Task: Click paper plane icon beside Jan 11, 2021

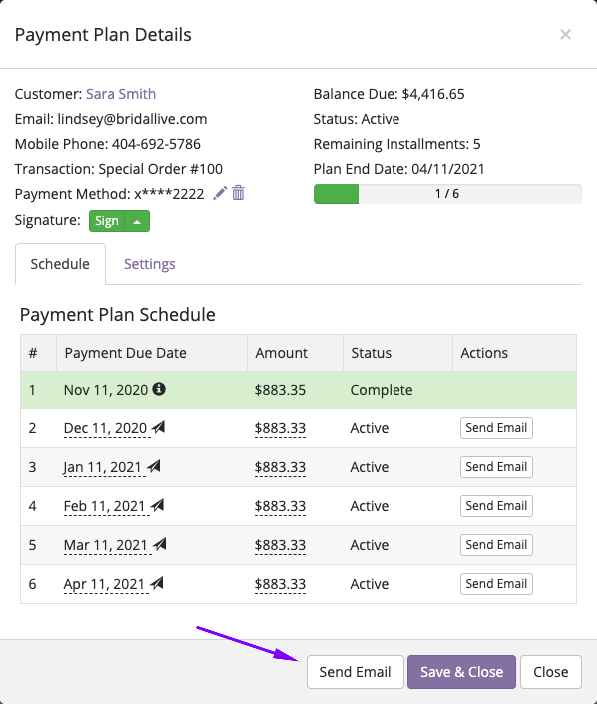Action: point(154,466)
